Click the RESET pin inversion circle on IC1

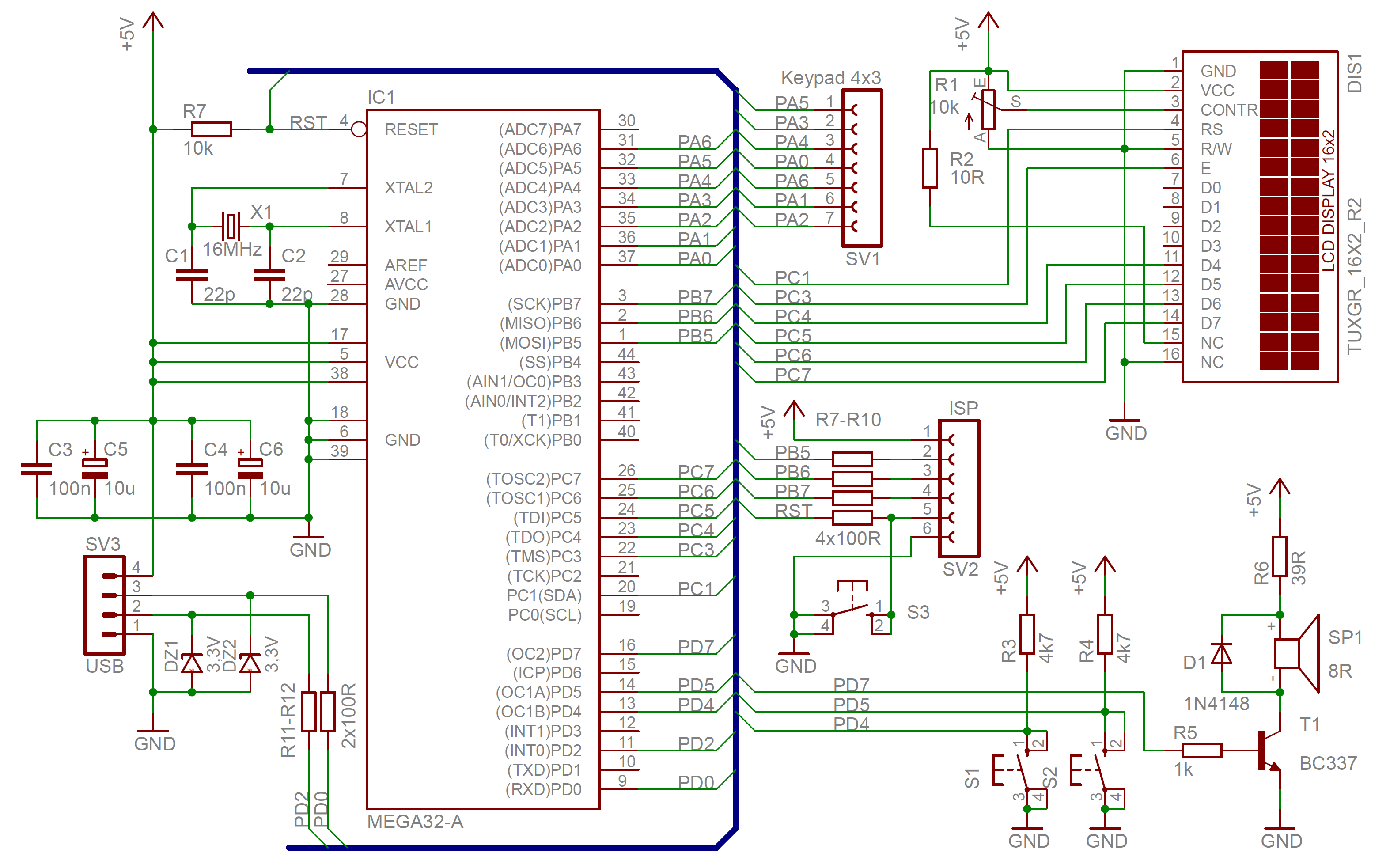click(359, 129)
